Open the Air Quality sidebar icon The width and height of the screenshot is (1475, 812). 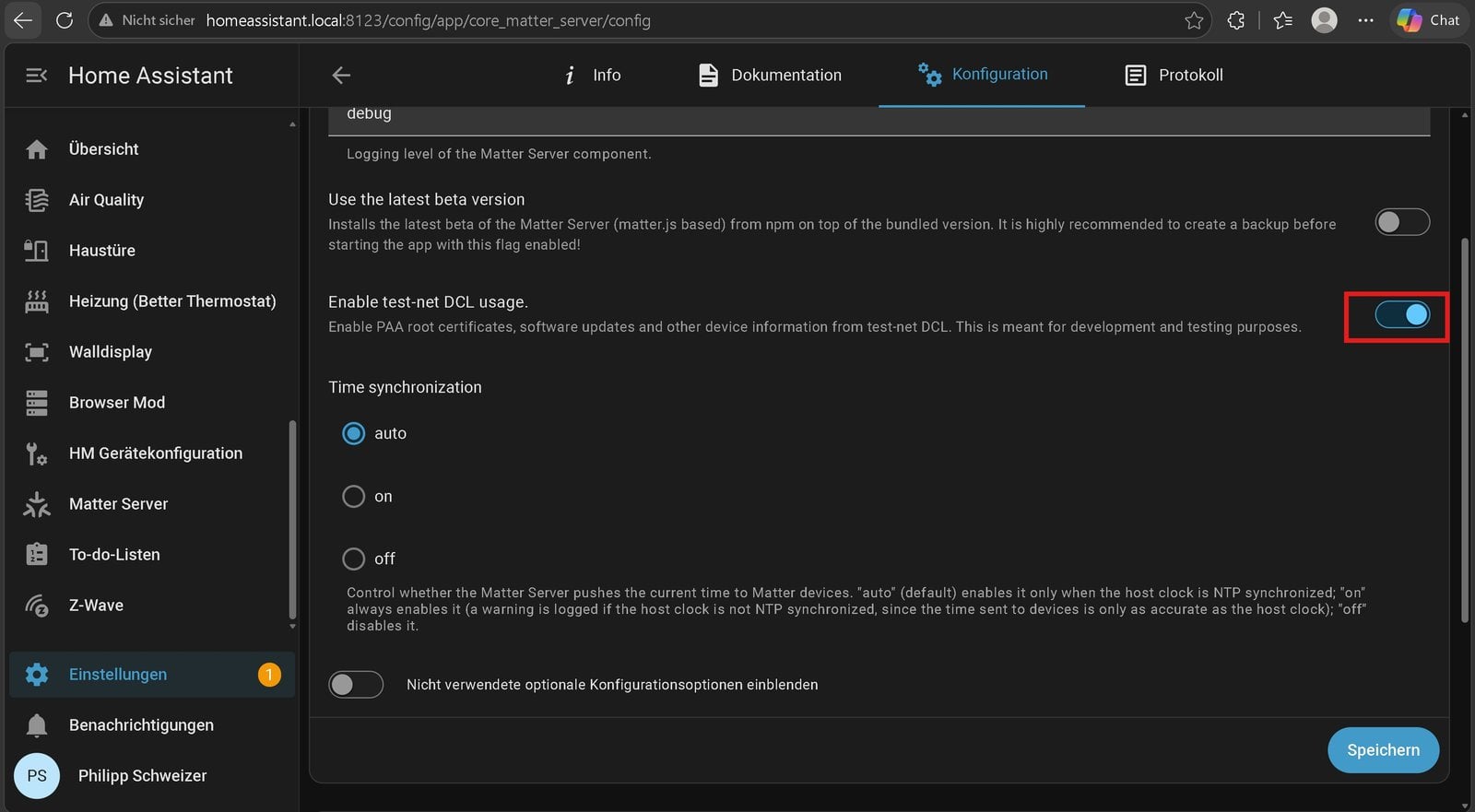(37, 200)
